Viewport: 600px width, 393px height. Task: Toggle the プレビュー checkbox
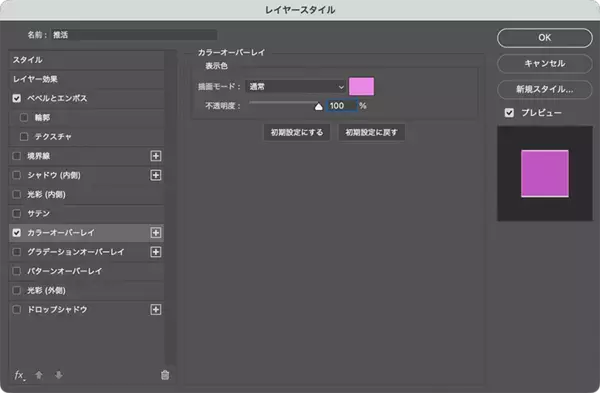coord(509,113)
